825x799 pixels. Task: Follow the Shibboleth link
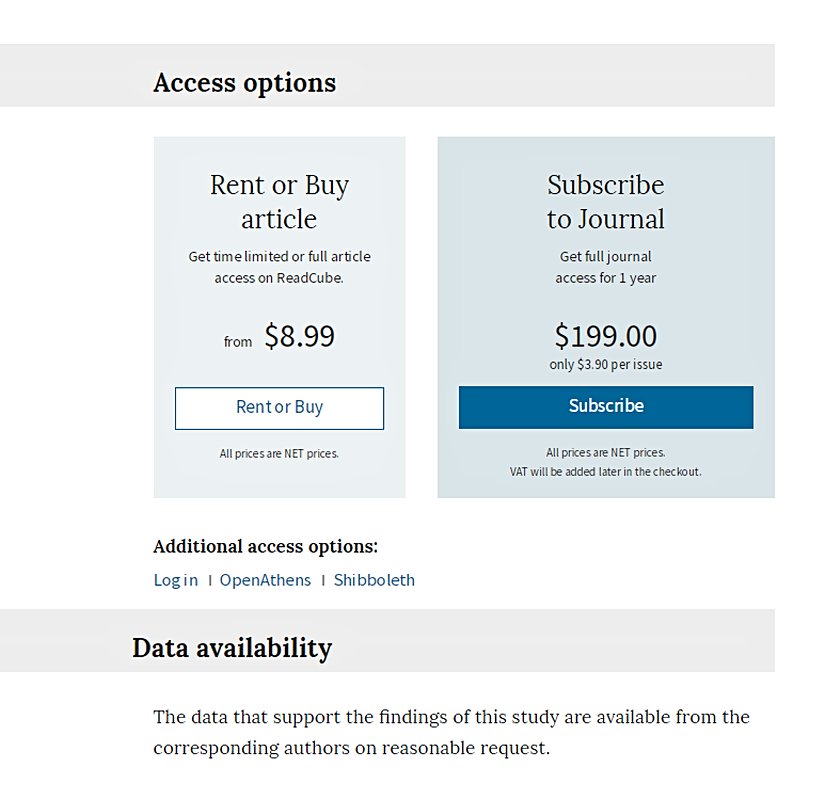coord(374,580)
